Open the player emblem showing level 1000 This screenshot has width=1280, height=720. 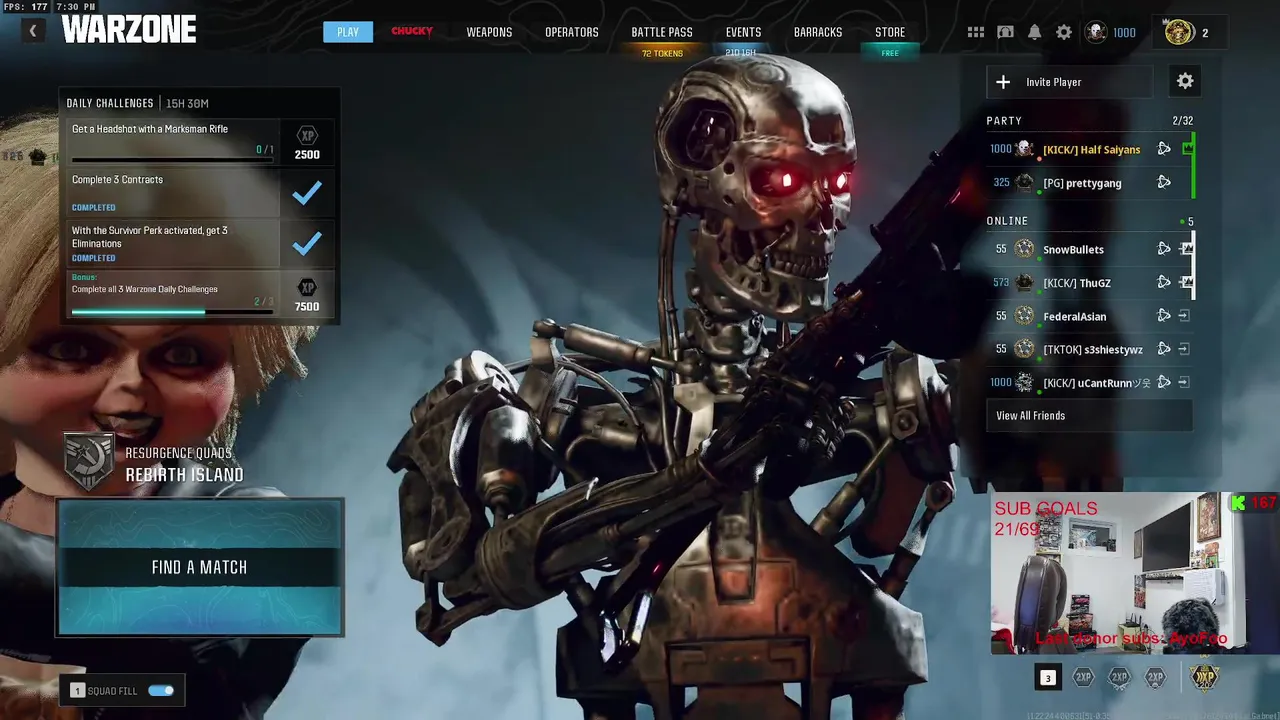point(1096,32)
